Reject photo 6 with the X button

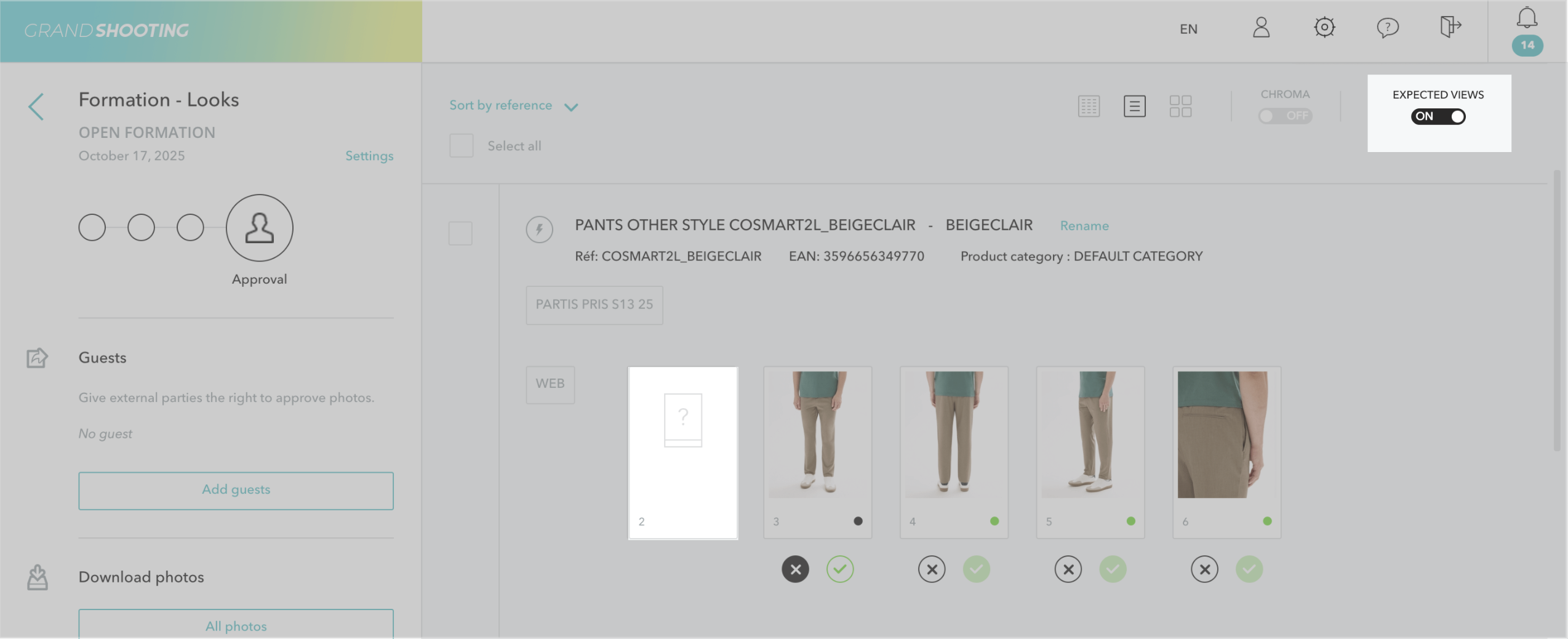1204,569
